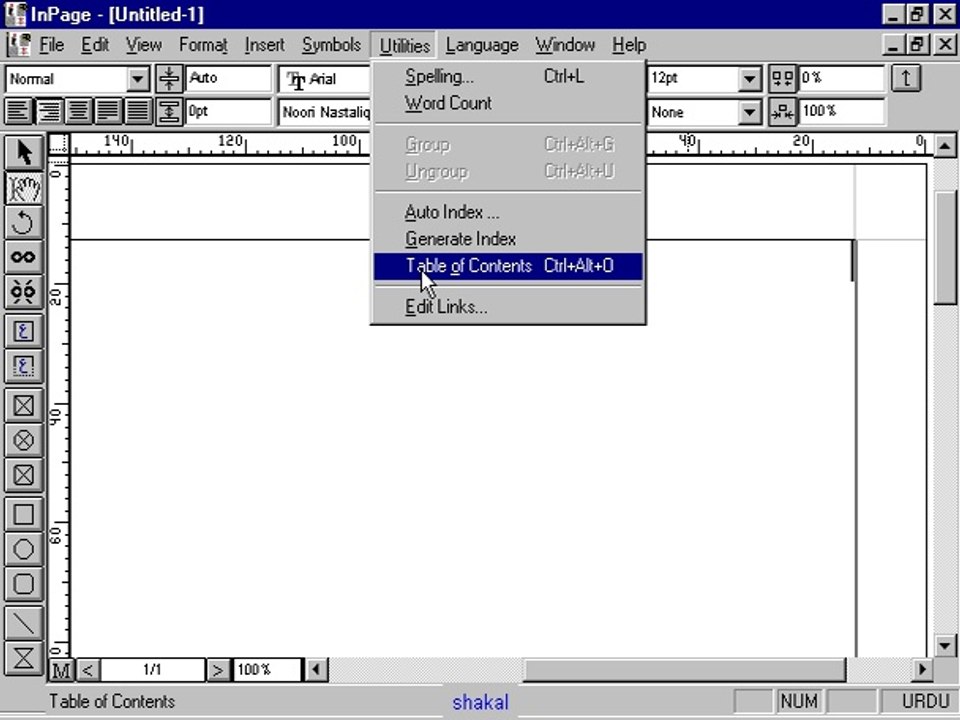Choose Edit Links... menu entry
The height and width of the screenshot is (720, 960).
coord(508,307)
